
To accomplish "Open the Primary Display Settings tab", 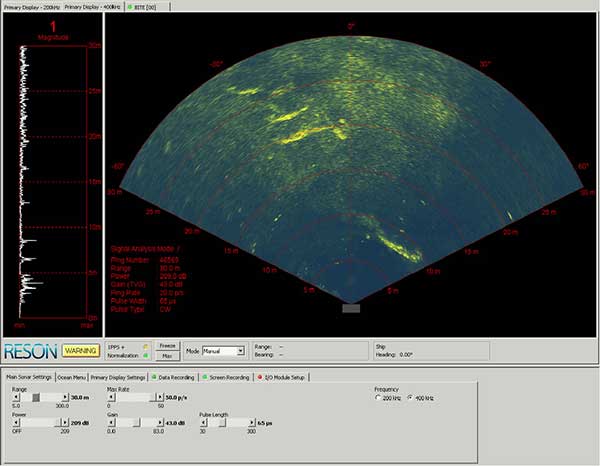I will [x=118, y=377].
